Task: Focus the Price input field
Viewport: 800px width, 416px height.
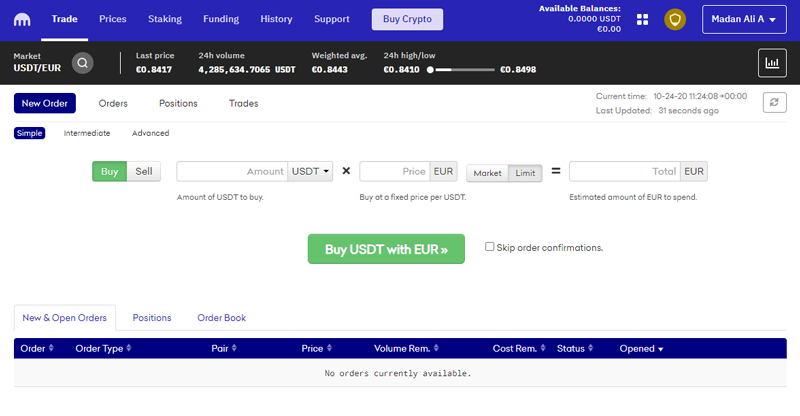Action: [x=395, y=172]
